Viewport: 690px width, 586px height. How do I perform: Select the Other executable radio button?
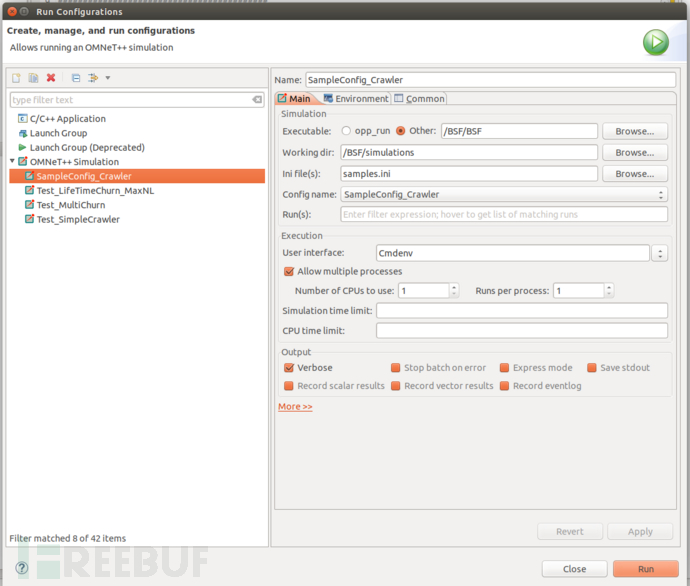pyautogui.click(x=400, y=131)
